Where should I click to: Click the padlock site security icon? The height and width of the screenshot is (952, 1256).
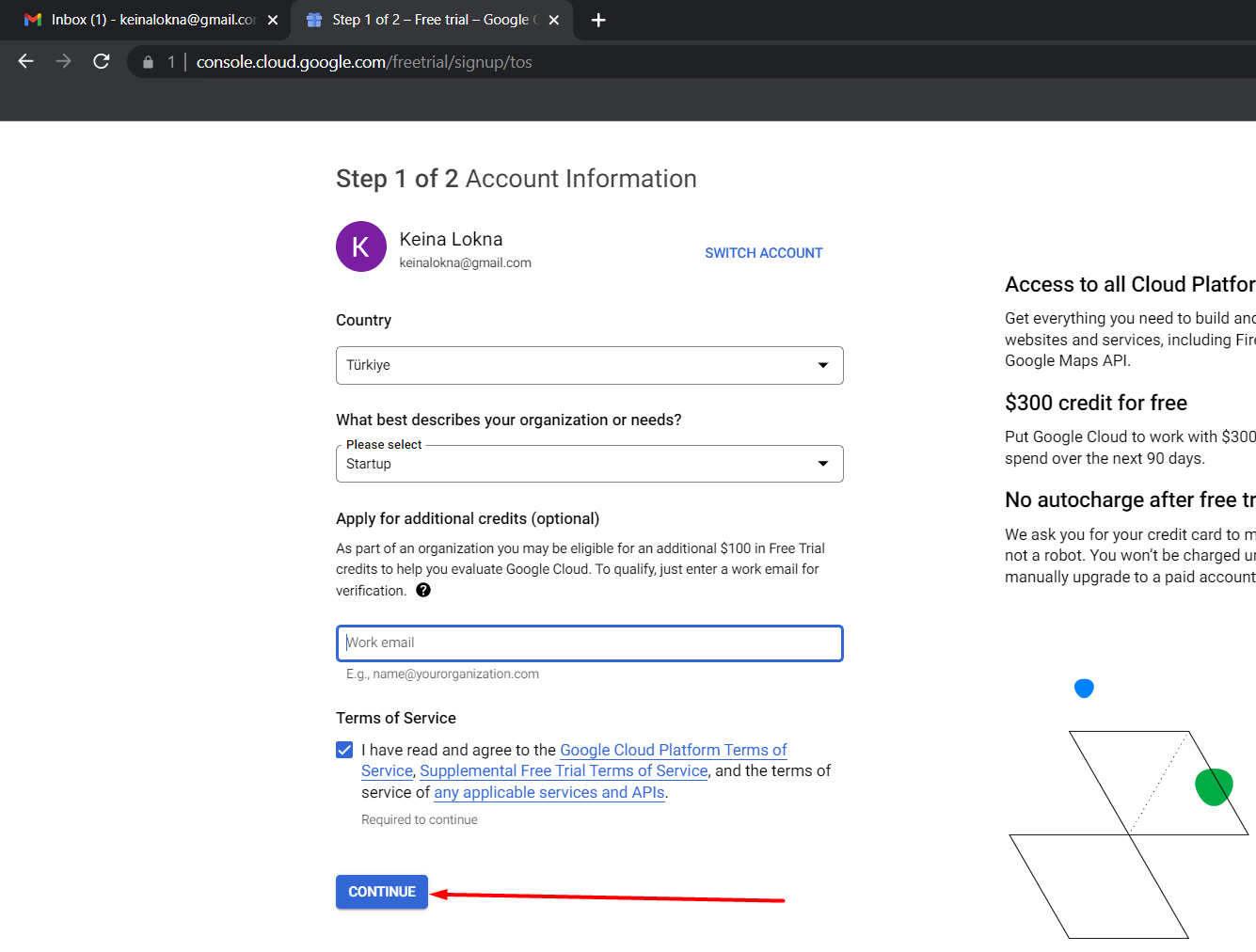click(148, 62)
